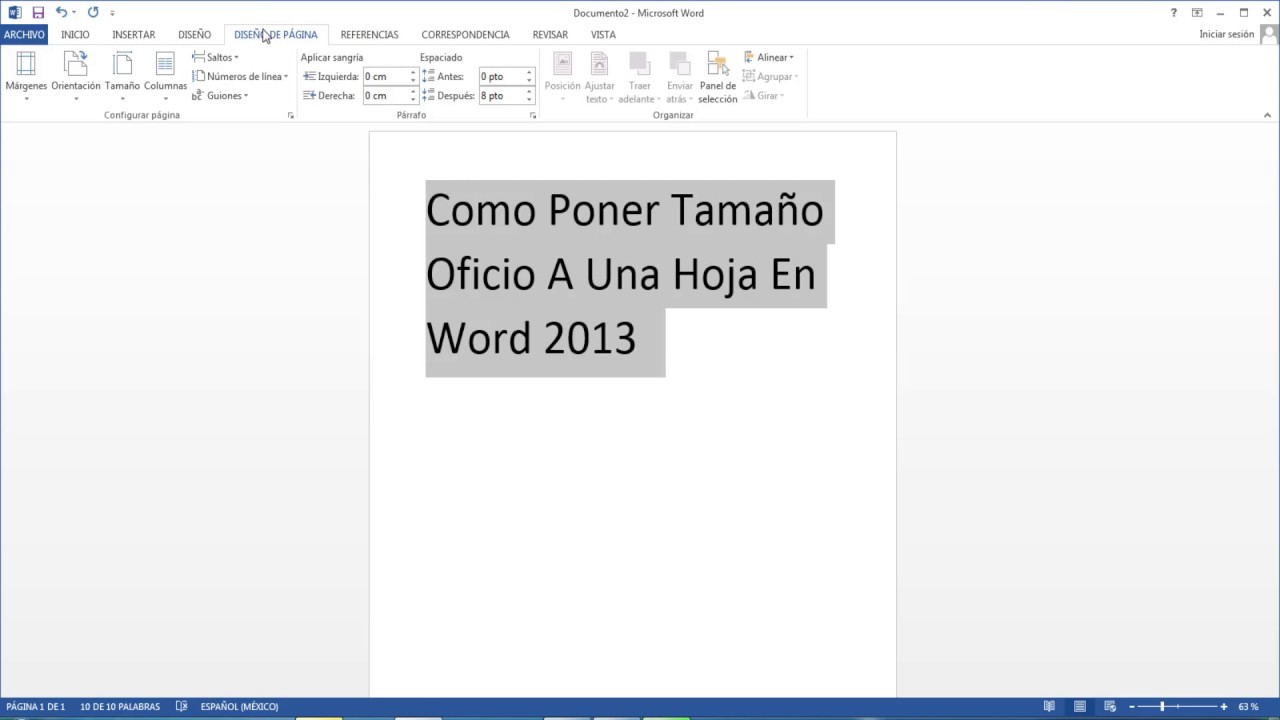Increase the Izquierda indent value

pyautogui.click(x=413, y=72)
